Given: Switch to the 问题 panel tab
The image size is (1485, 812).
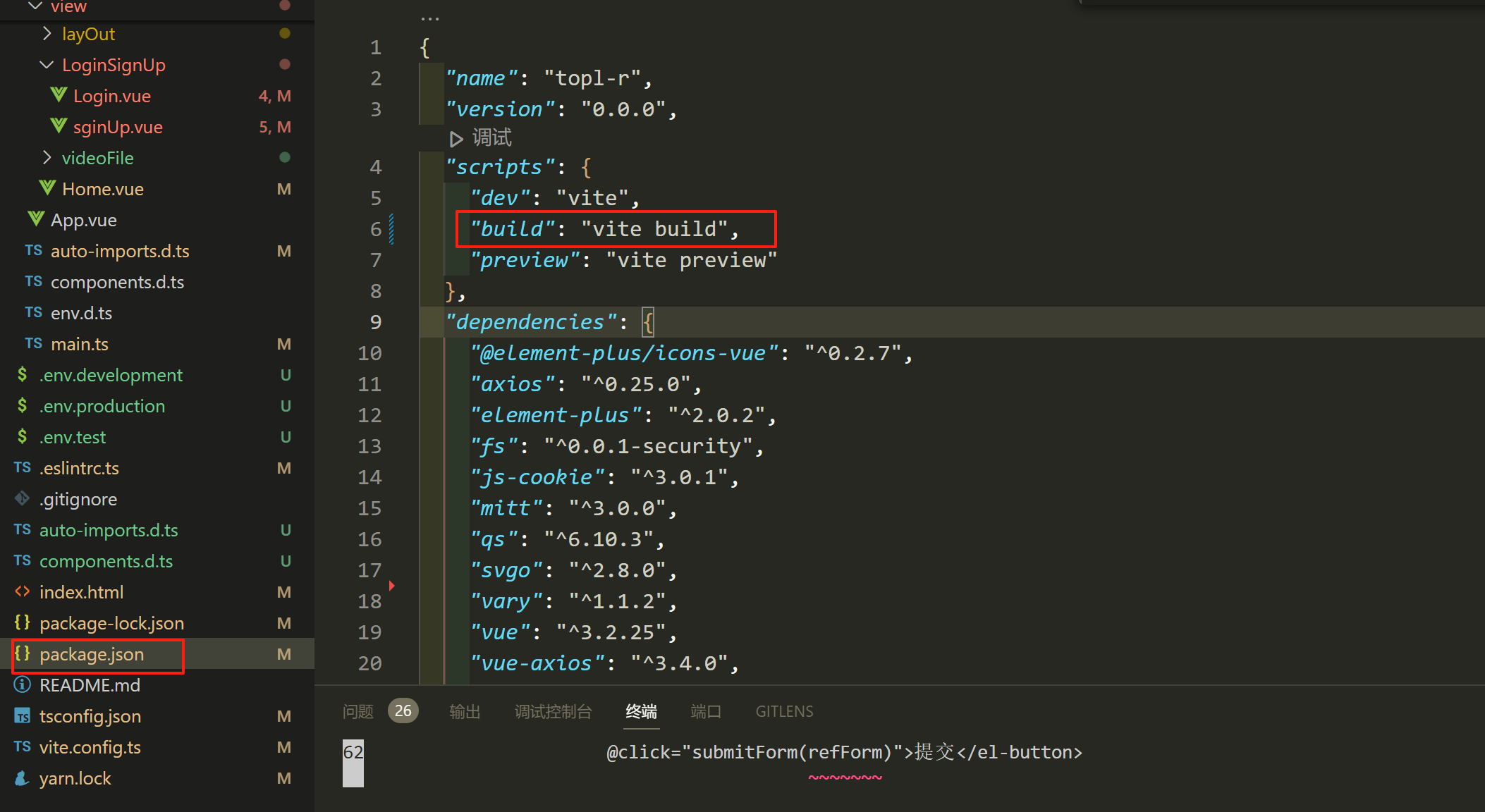Looking at the screenshot, I should click(357, 711).
